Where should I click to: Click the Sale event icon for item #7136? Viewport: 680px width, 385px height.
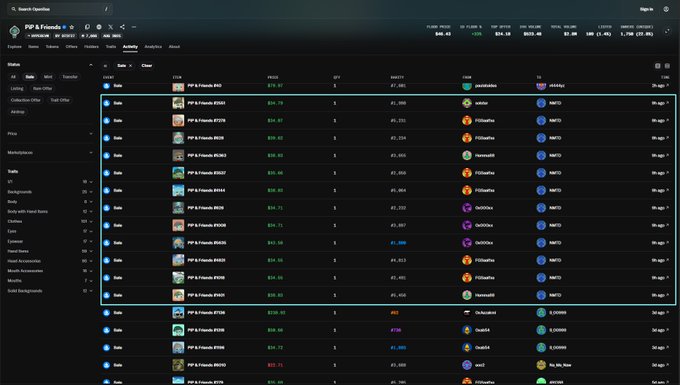tap(107, 313)
